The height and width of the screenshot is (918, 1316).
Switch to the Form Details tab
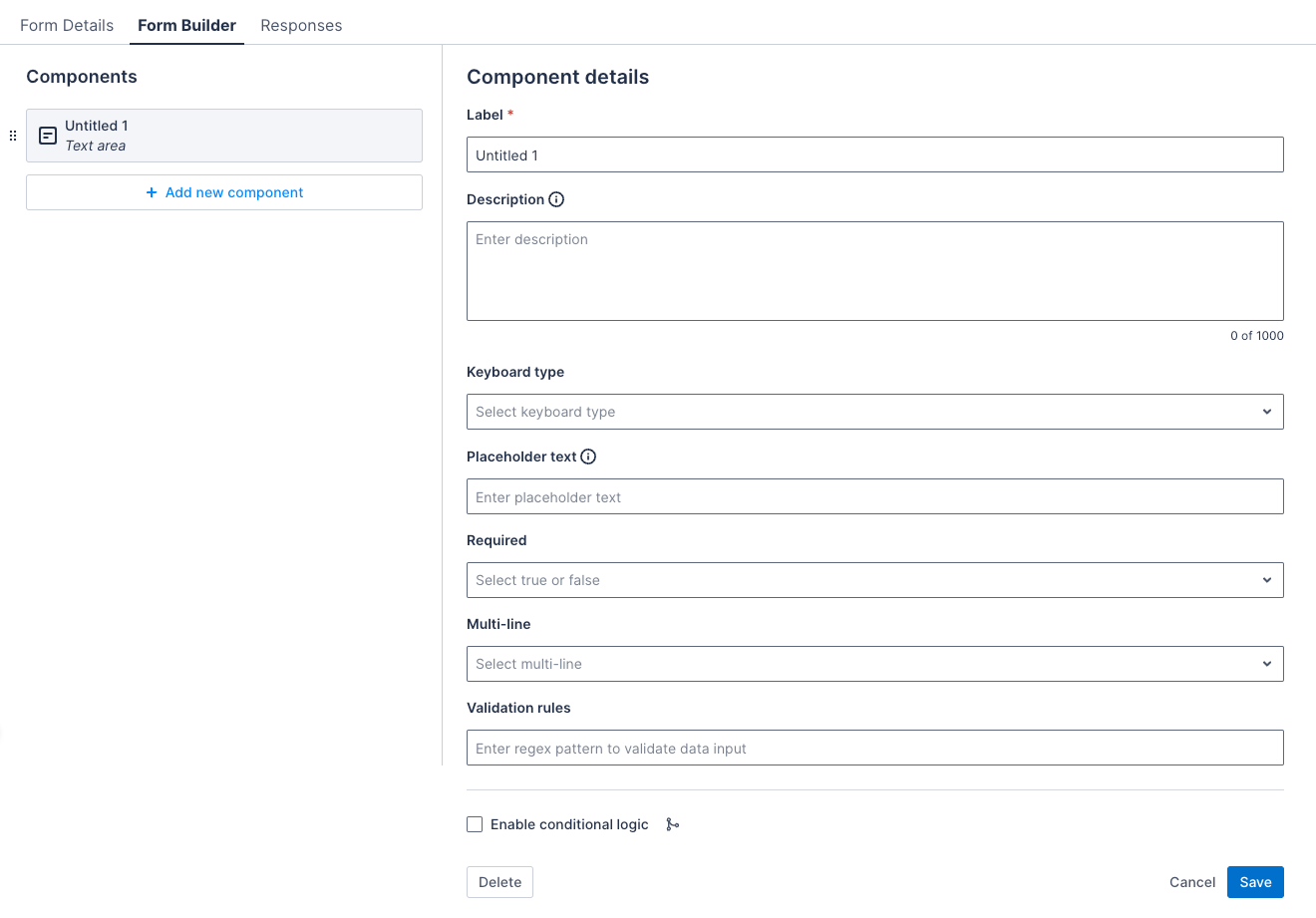click(x=67, y=25)
